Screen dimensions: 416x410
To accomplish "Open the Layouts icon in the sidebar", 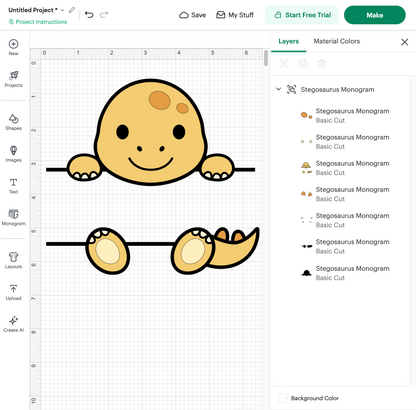I will (x=13, y=257).
